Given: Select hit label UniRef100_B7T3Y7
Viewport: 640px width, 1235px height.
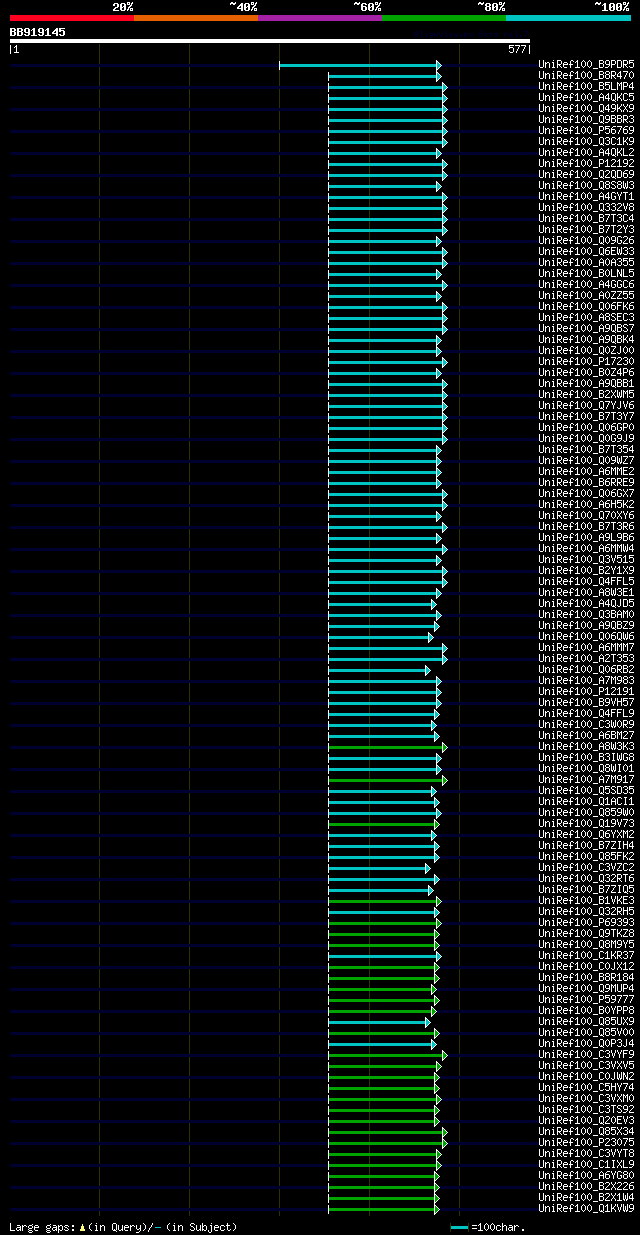Looking at the screenshot, I should [x=586, y=416].
